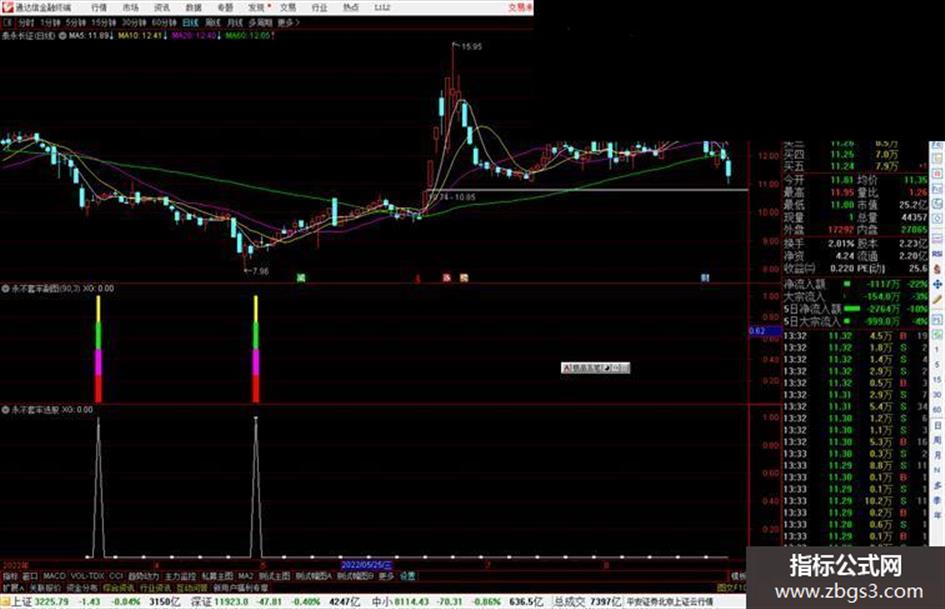Click the floating 信息互动 toolbar

click(595, 368)
